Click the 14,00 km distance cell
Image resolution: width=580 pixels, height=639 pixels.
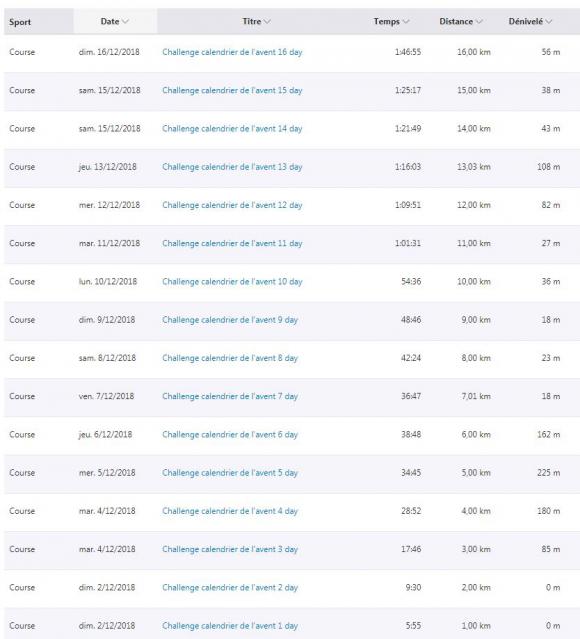click(x=474, y=129)
